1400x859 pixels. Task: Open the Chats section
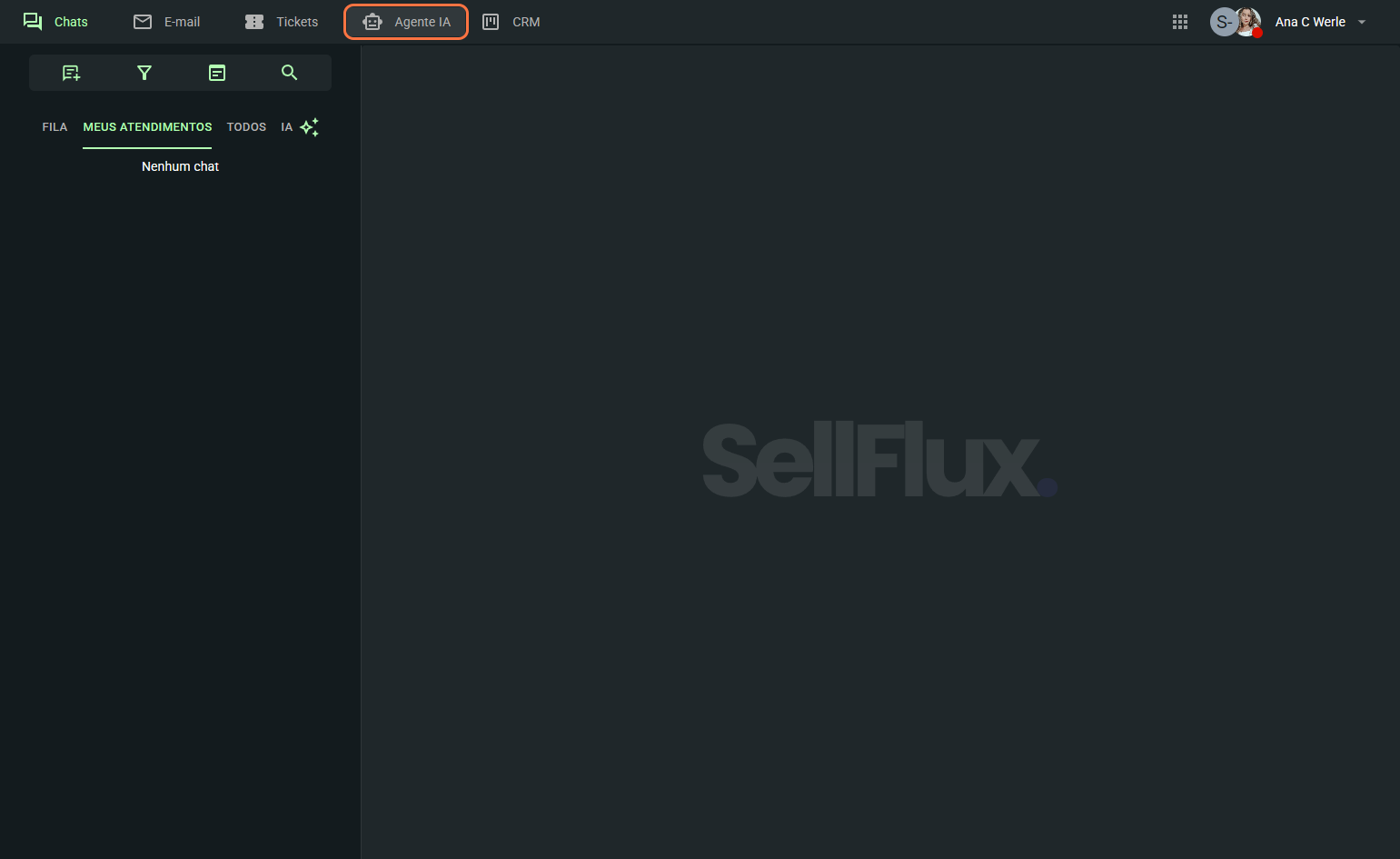tap(55, 22)
